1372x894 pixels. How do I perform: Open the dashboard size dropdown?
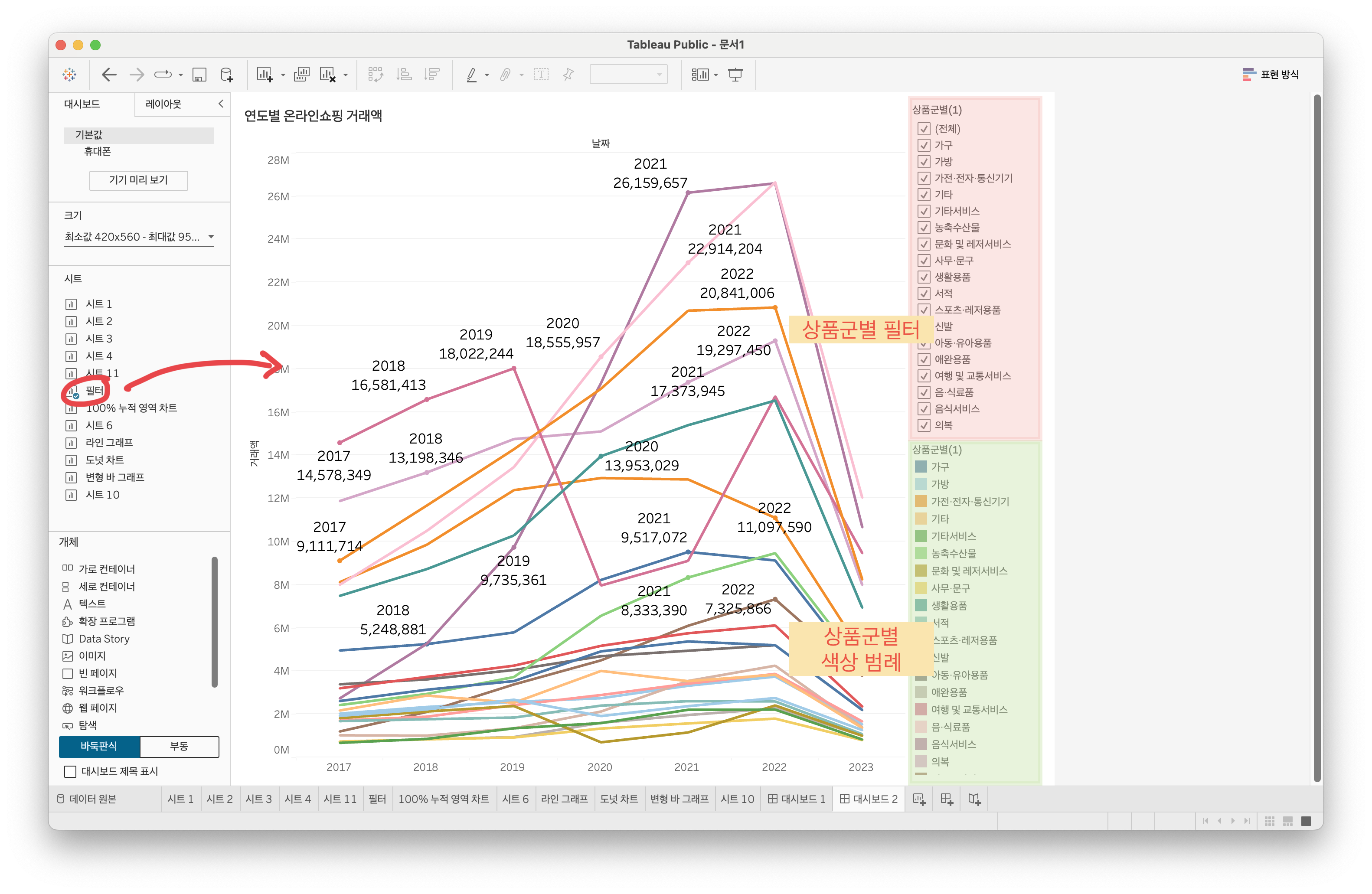(139, 237)
